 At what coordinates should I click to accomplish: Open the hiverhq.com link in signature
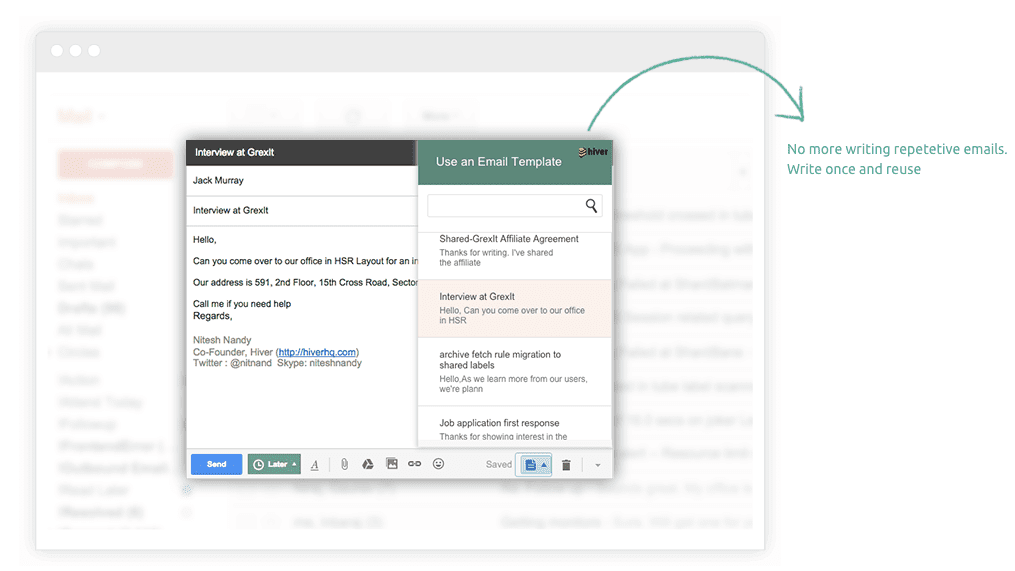[317, 352]
